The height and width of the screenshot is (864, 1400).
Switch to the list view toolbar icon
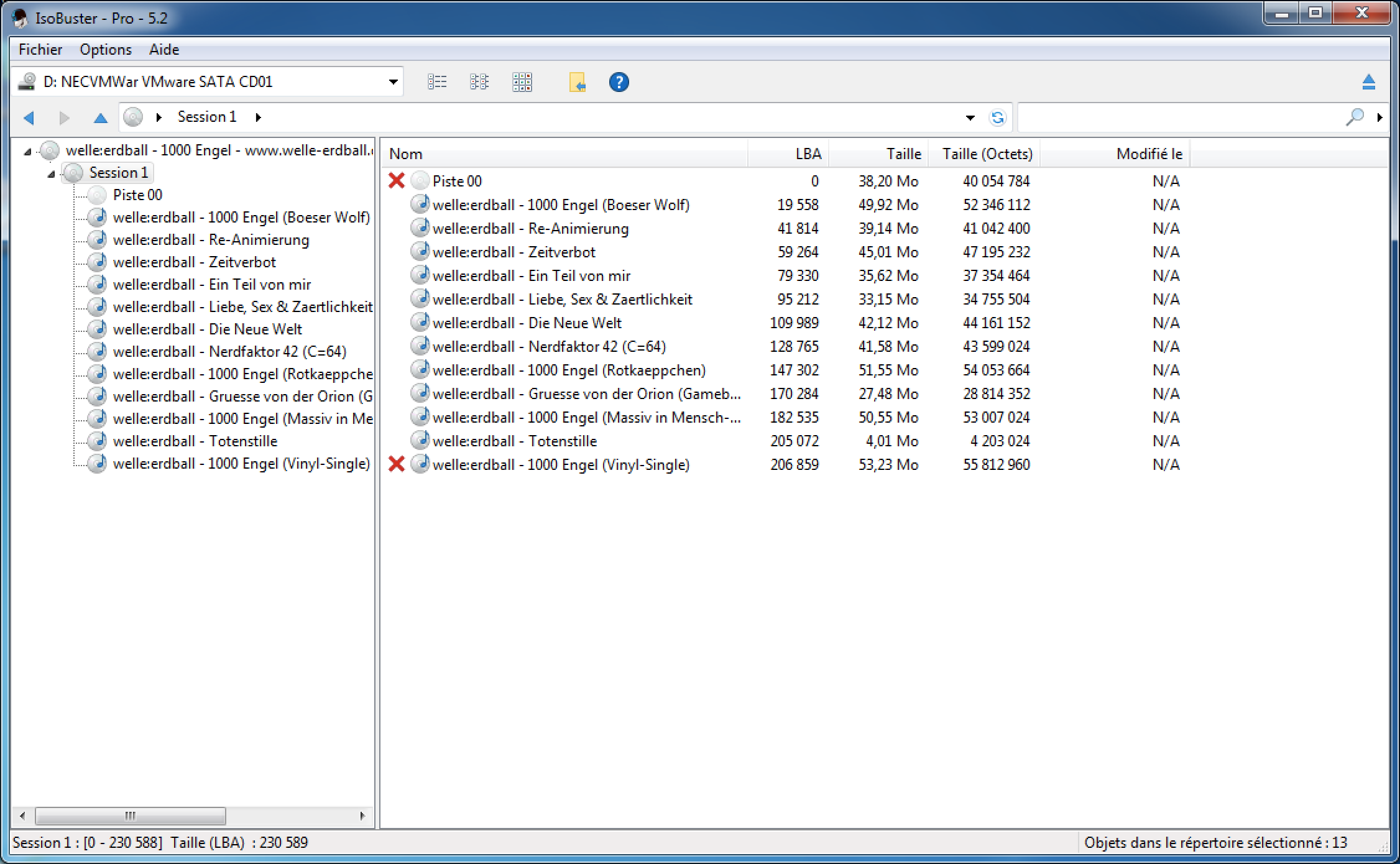click(x=437, y=82)
